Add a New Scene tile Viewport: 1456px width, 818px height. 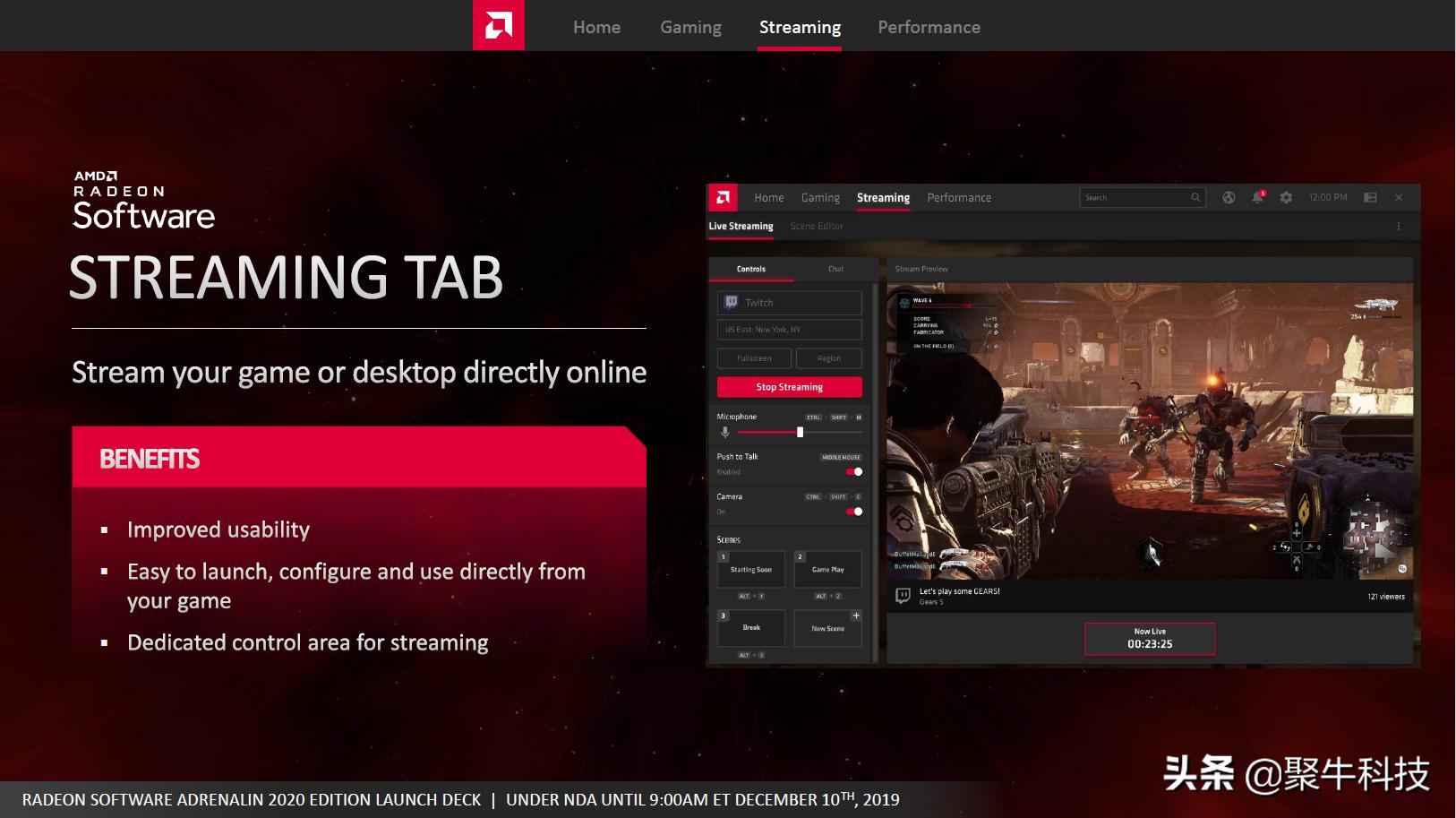click(x=827, y=628)
